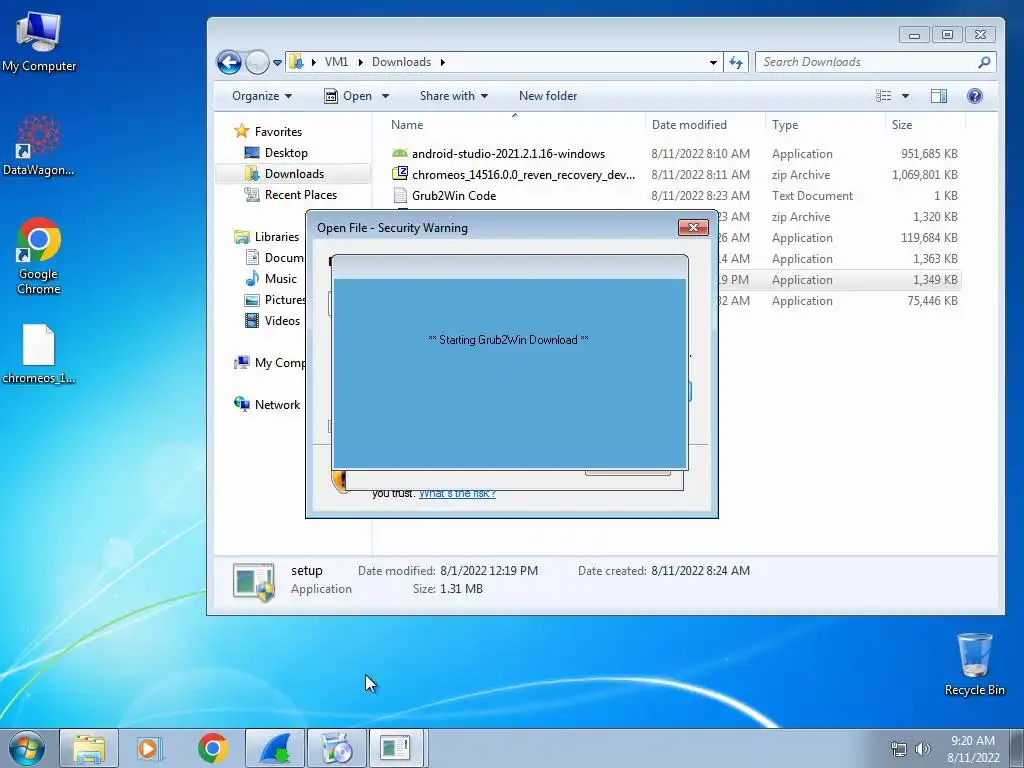The height and width of the screenshot is (768, 1024).
Task: Open My Computer desktop icon
Action: 39,41
